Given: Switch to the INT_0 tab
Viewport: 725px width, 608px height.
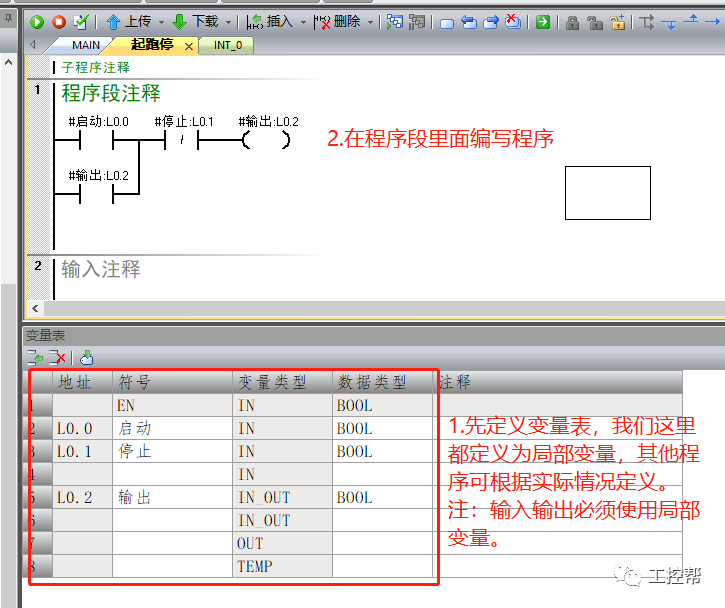Looking at the screenshot, I should click(227, 45).
